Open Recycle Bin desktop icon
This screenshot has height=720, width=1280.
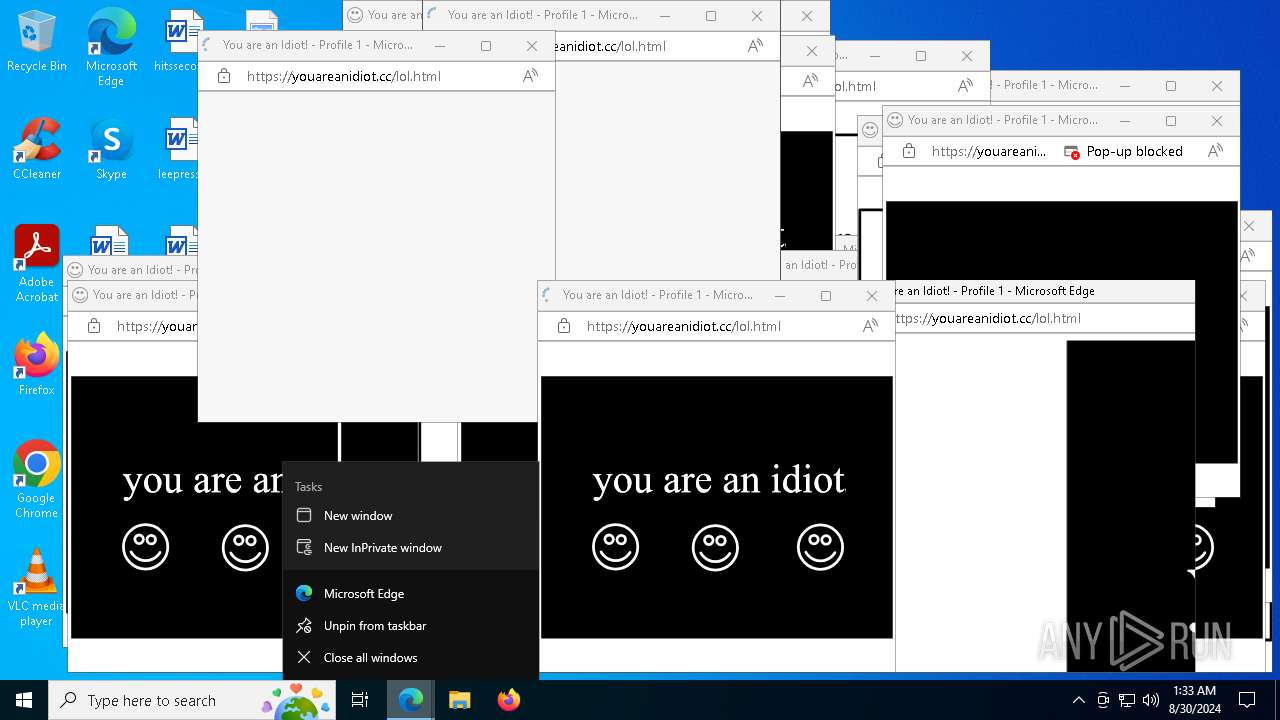[x=37, y=42]
